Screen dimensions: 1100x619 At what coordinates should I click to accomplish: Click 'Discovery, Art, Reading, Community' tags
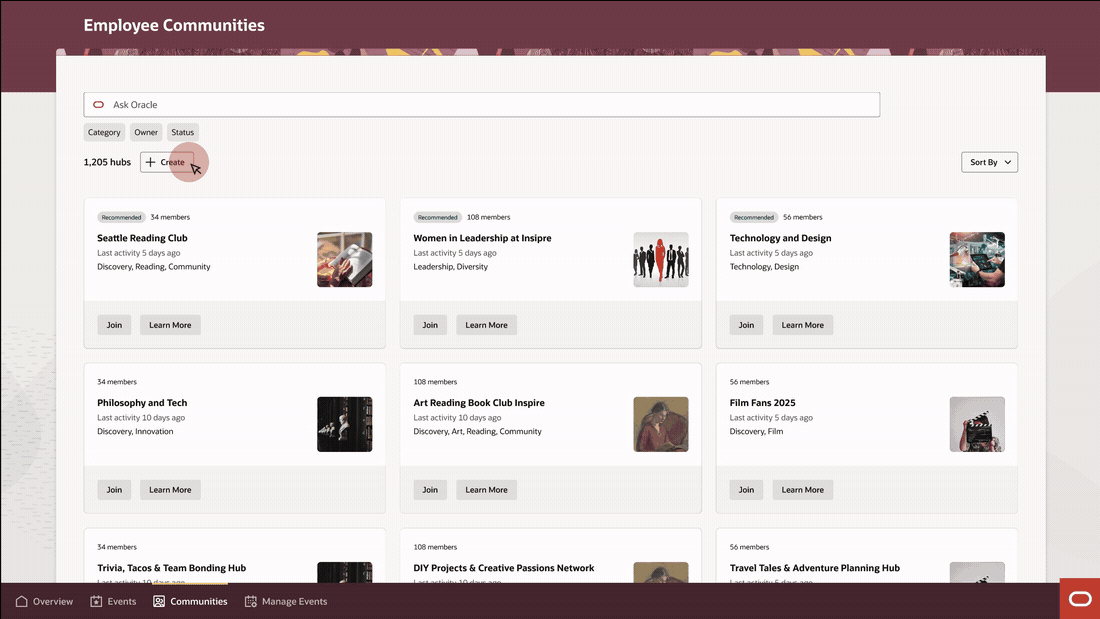pos(477,432)
